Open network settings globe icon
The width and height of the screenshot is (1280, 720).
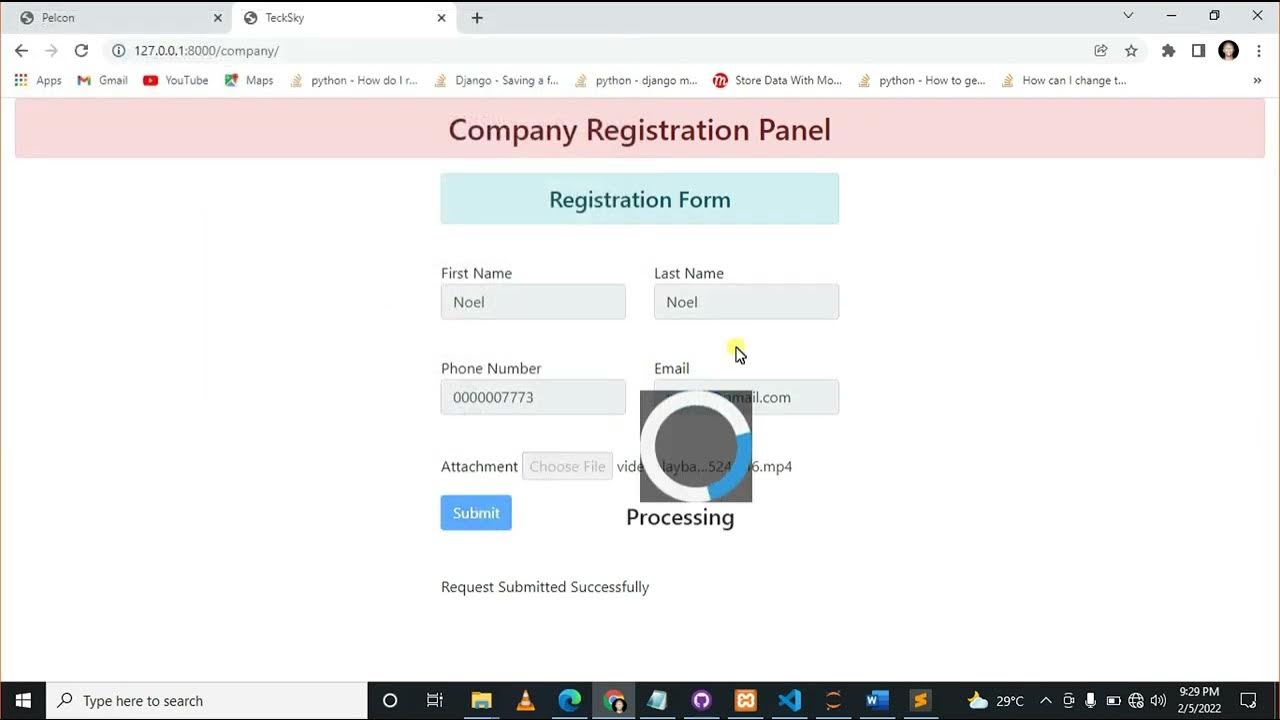tap(1136, 700)
